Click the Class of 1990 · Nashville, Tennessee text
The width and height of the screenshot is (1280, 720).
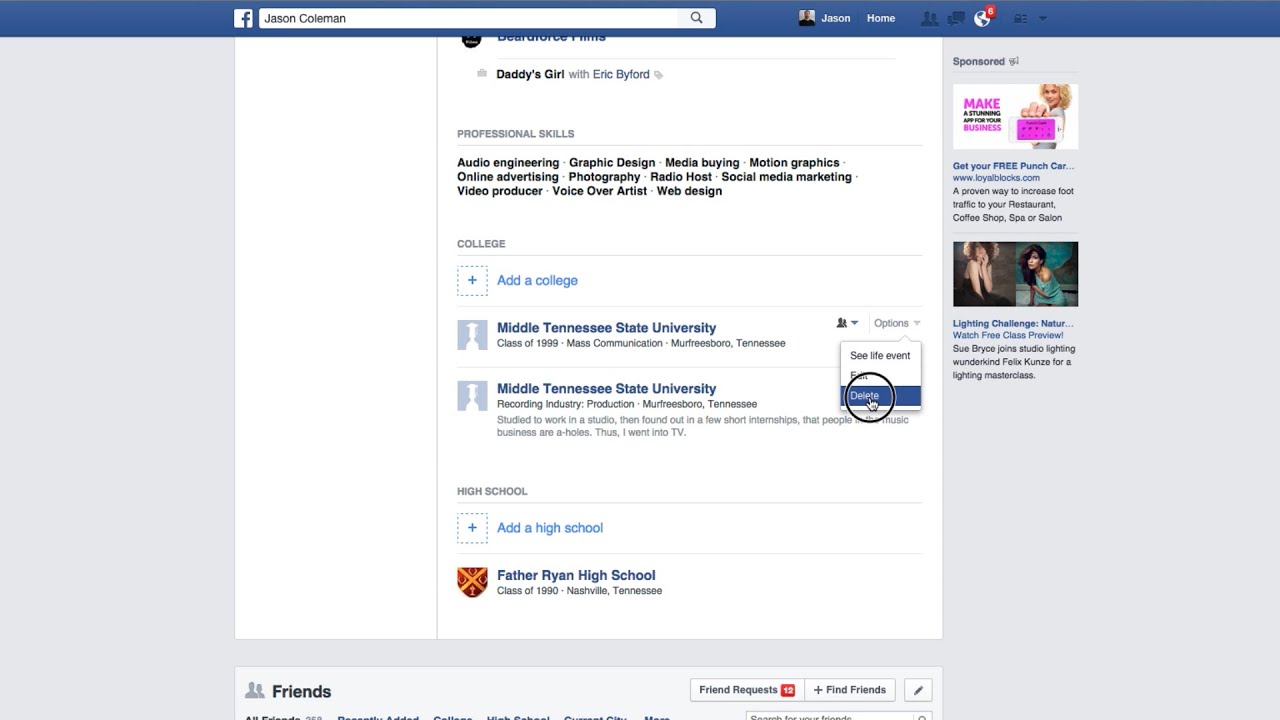tap(579, 591)
